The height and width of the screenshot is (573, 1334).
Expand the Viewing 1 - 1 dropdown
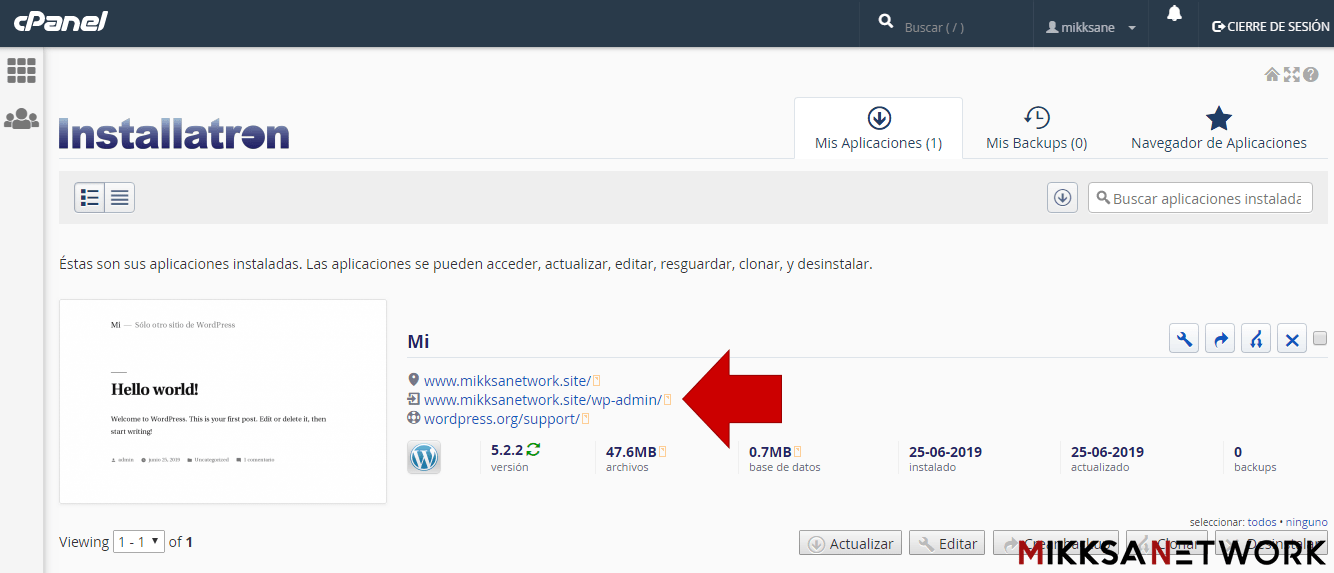[x=139, y=542]
